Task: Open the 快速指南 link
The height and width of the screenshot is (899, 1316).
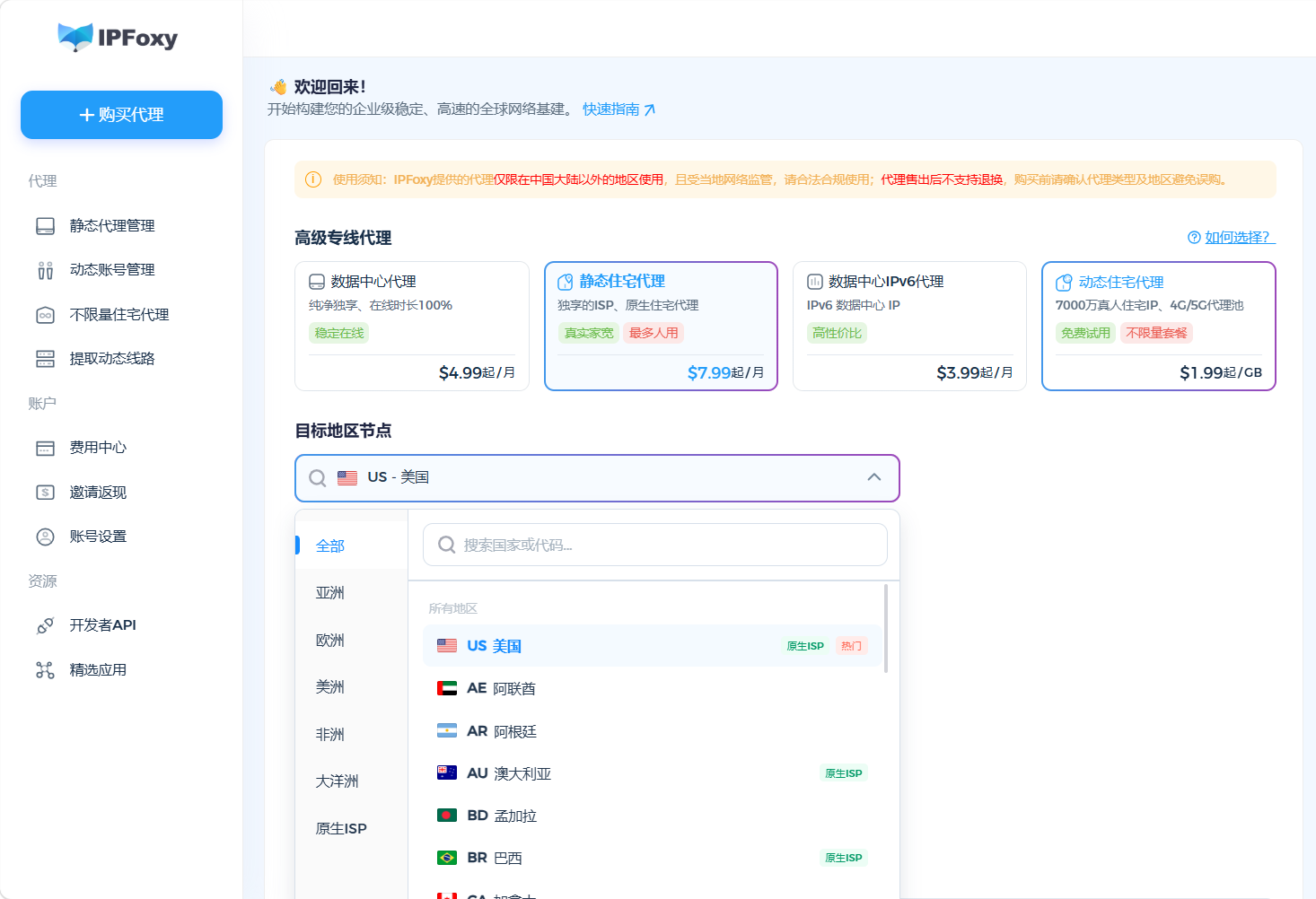Action: (x=619, y=109)
